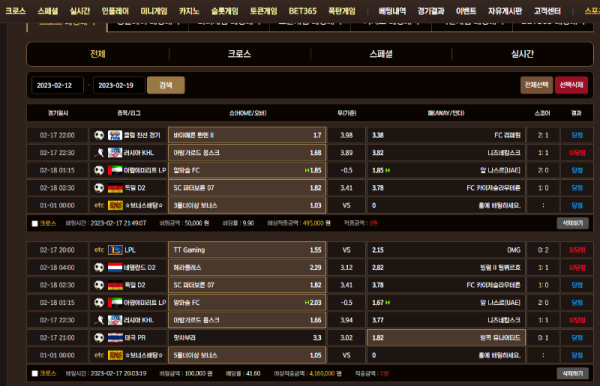Go to 베팅내역 in the main navigation
Screen dimensions: 600x386
pos(392,11)
